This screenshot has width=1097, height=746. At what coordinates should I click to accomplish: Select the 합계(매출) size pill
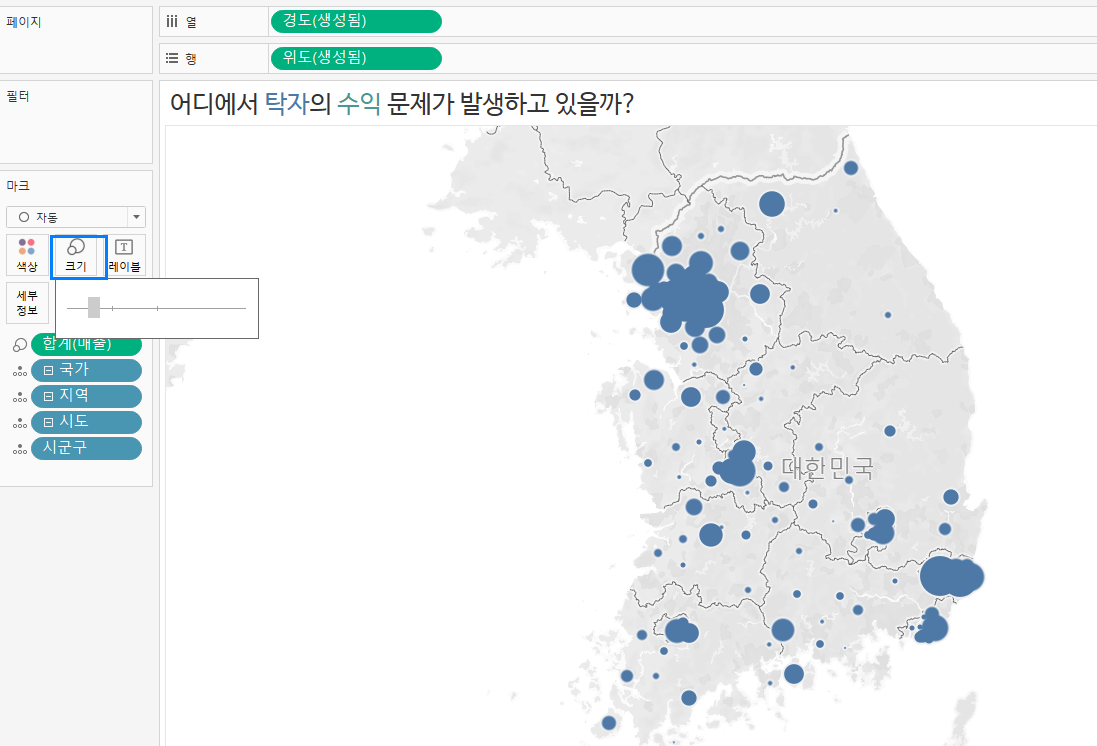(86, 344)
